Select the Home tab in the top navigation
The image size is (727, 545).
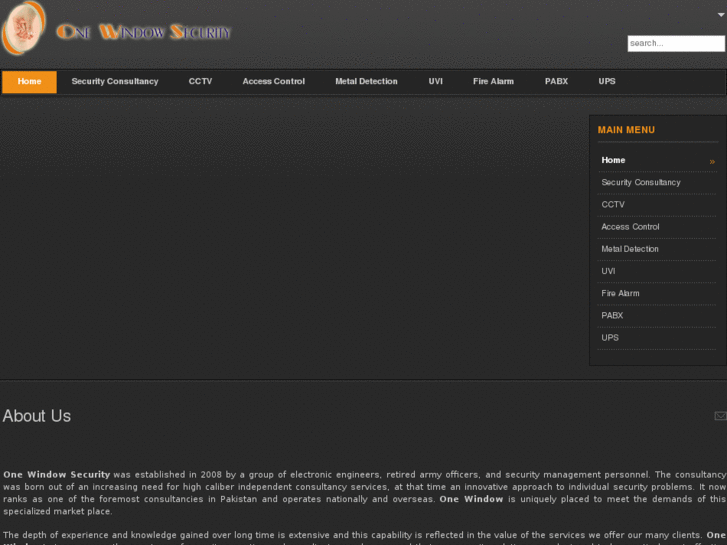29,82
